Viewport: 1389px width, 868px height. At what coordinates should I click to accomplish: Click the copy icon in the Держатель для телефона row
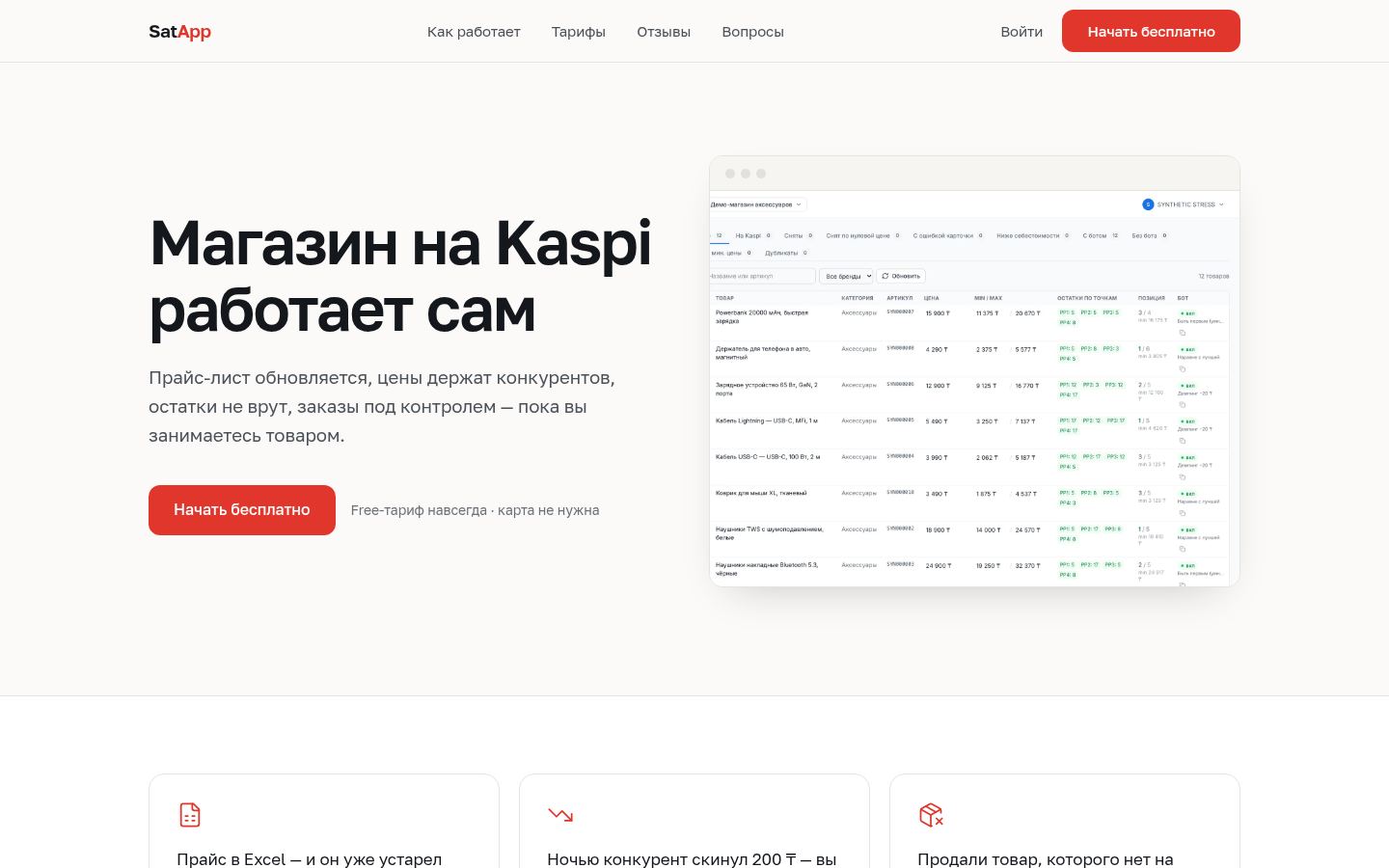tap(1182, 368)
